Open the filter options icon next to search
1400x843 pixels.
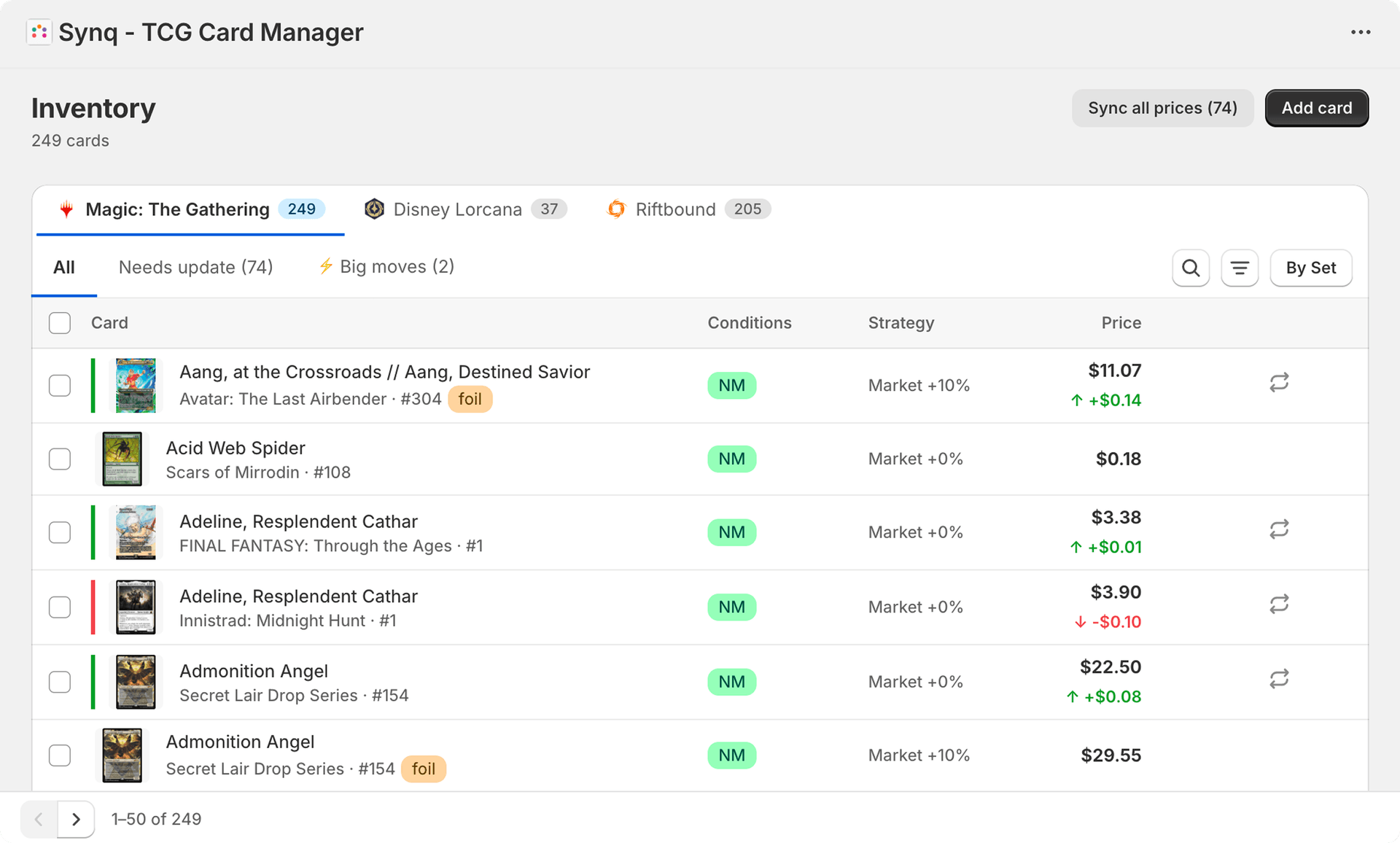(x=1240, y=268)
